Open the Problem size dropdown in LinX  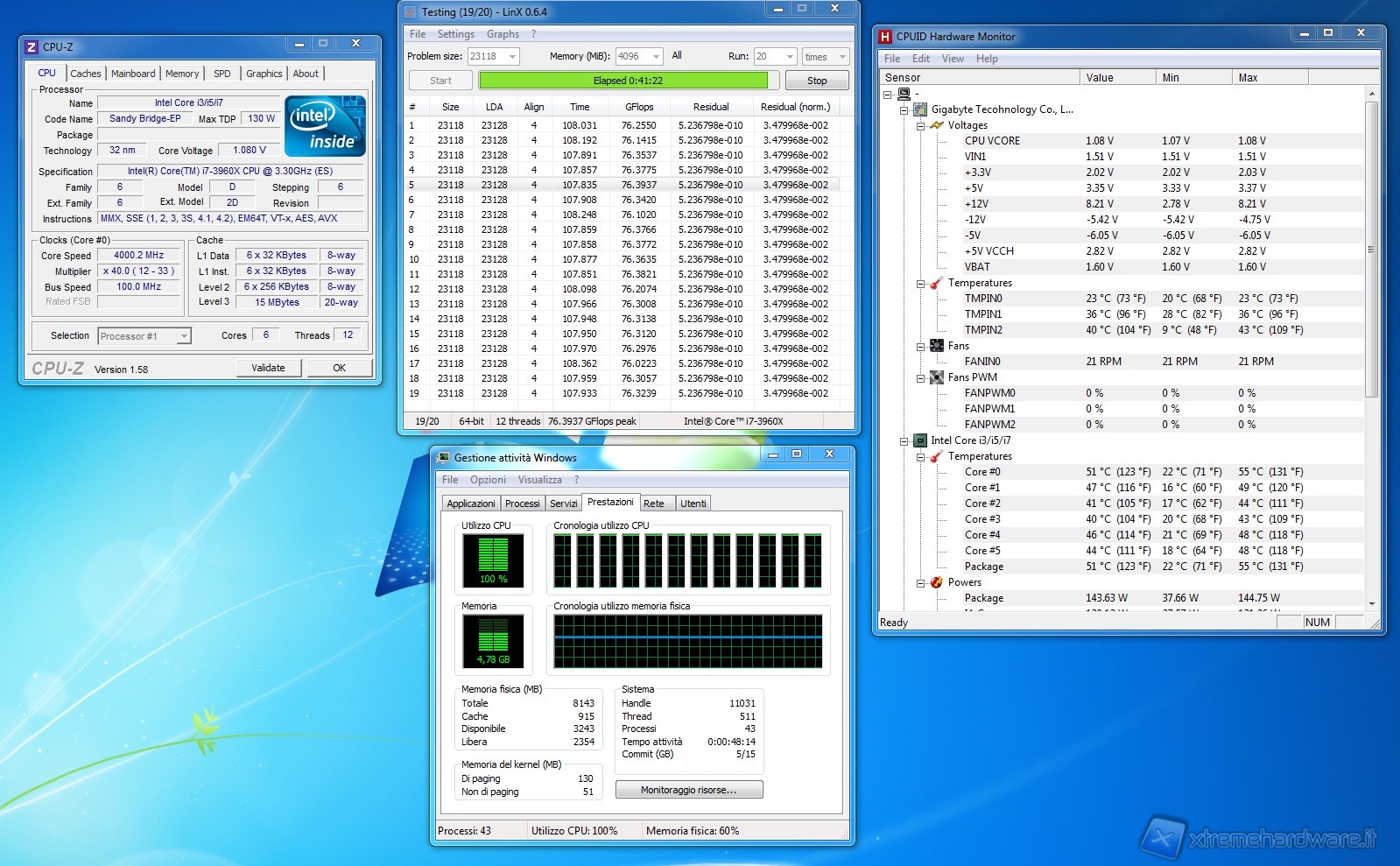click(x=512, y=56)
